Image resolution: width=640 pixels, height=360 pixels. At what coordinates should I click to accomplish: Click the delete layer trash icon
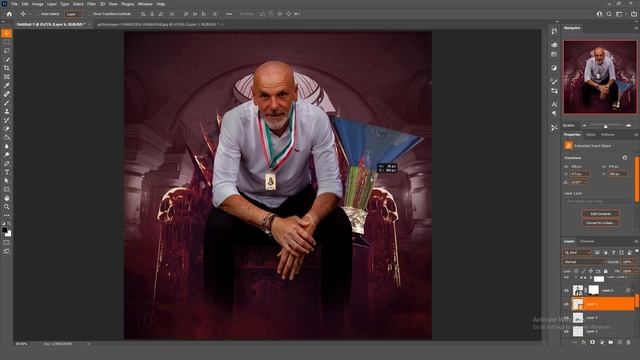pos(629,342)
